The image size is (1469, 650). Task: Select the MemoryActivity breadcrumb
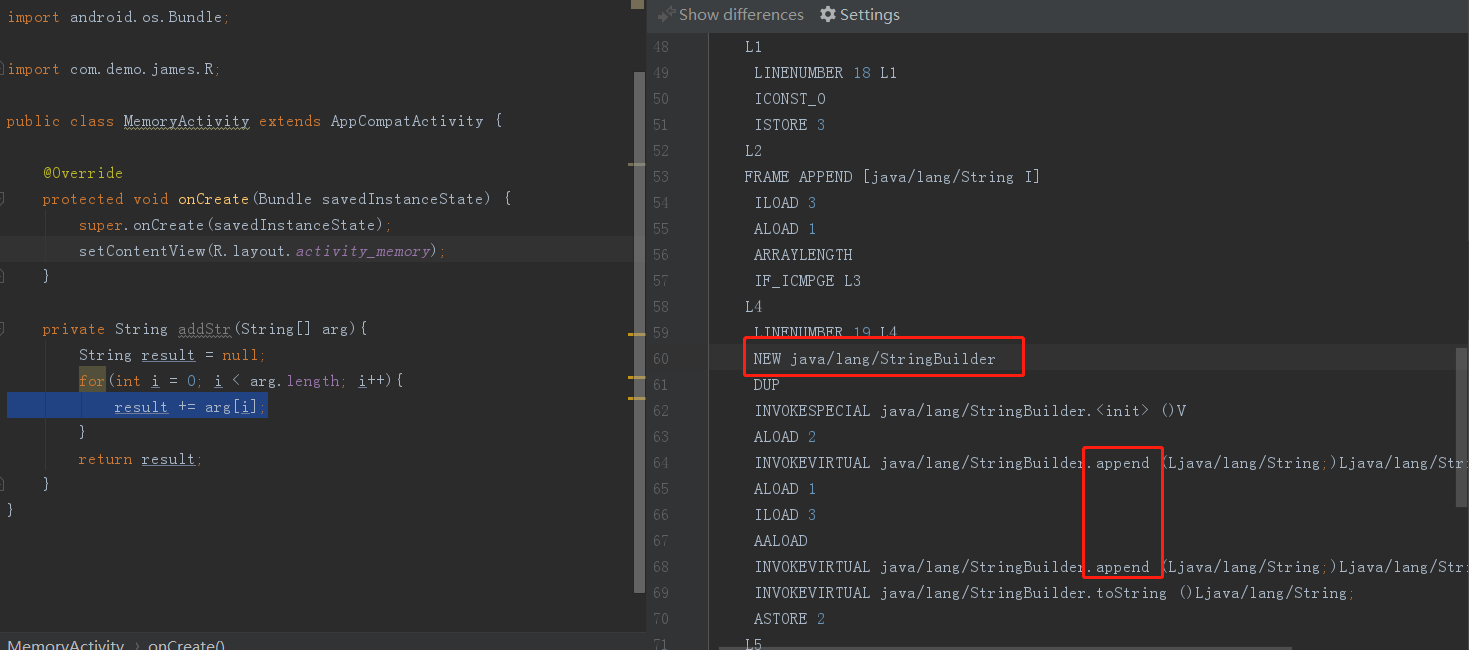click(66, 645)
